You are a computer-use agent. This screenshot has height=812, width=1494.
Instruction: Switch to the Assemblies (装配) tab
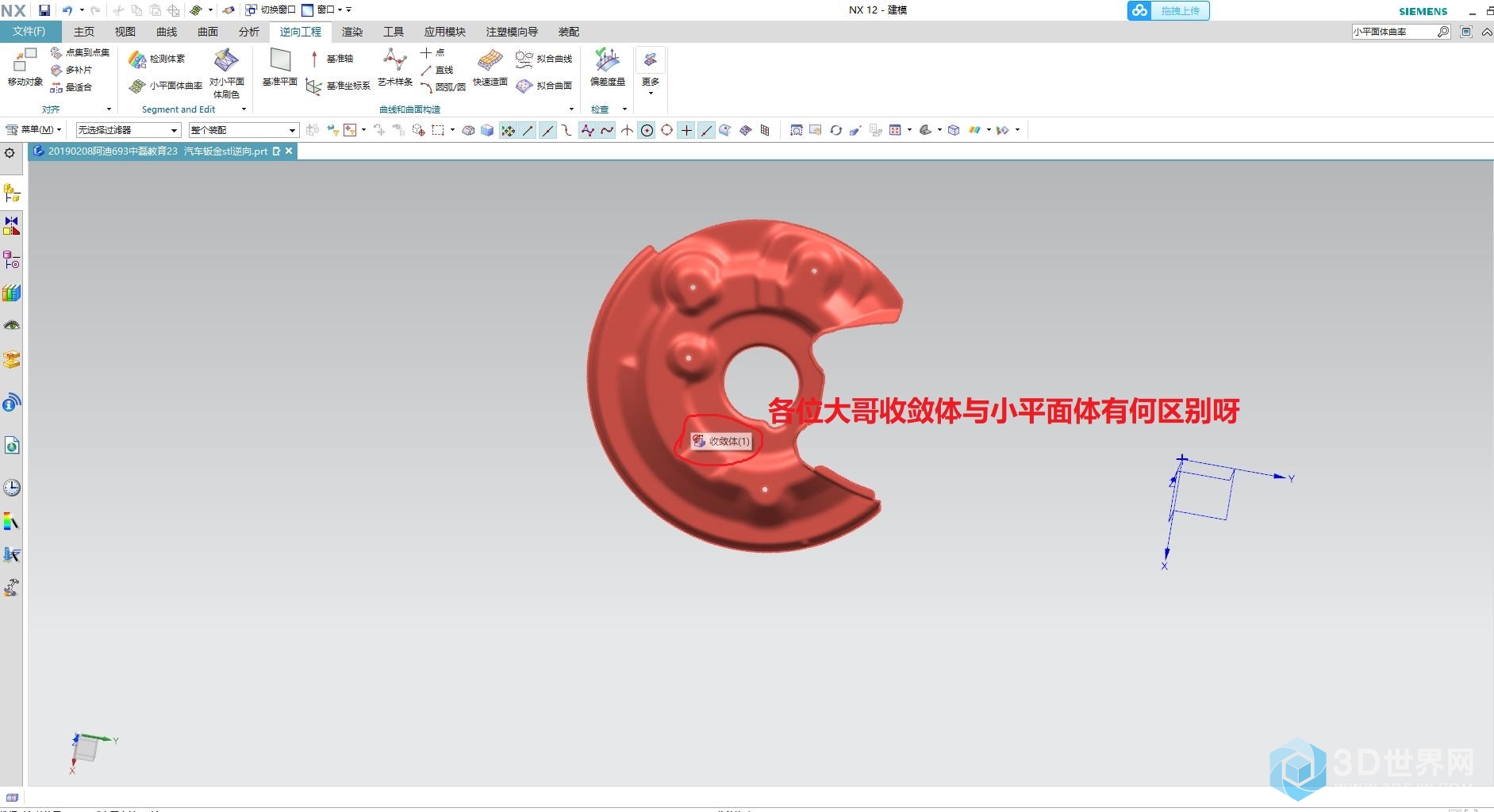click(x=569, y=32)
